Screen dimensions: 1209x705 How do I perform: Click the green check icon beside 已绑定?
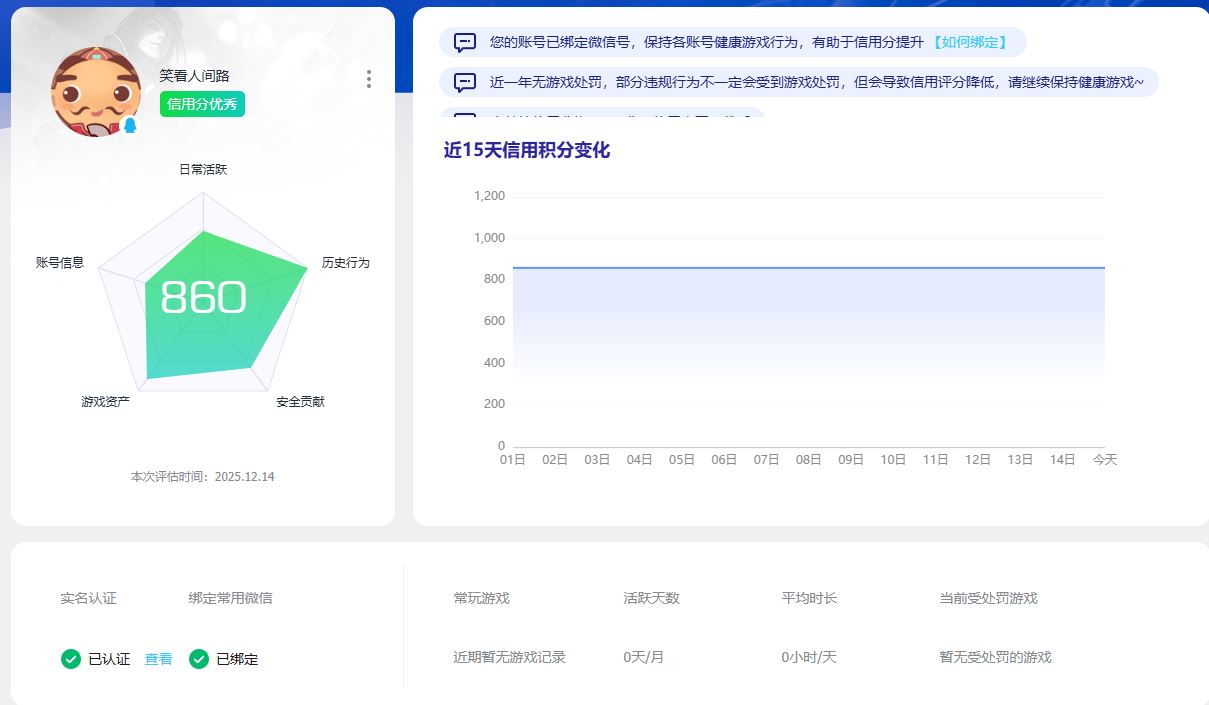tap(198, 659)
